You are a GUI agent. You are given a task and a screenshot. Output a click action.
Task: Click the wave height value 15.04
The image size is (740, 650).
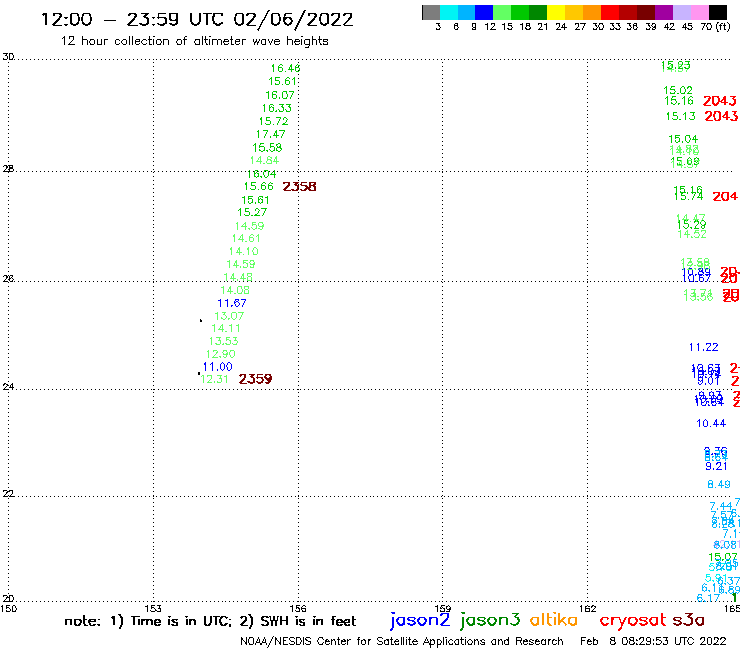pos(683,139)
